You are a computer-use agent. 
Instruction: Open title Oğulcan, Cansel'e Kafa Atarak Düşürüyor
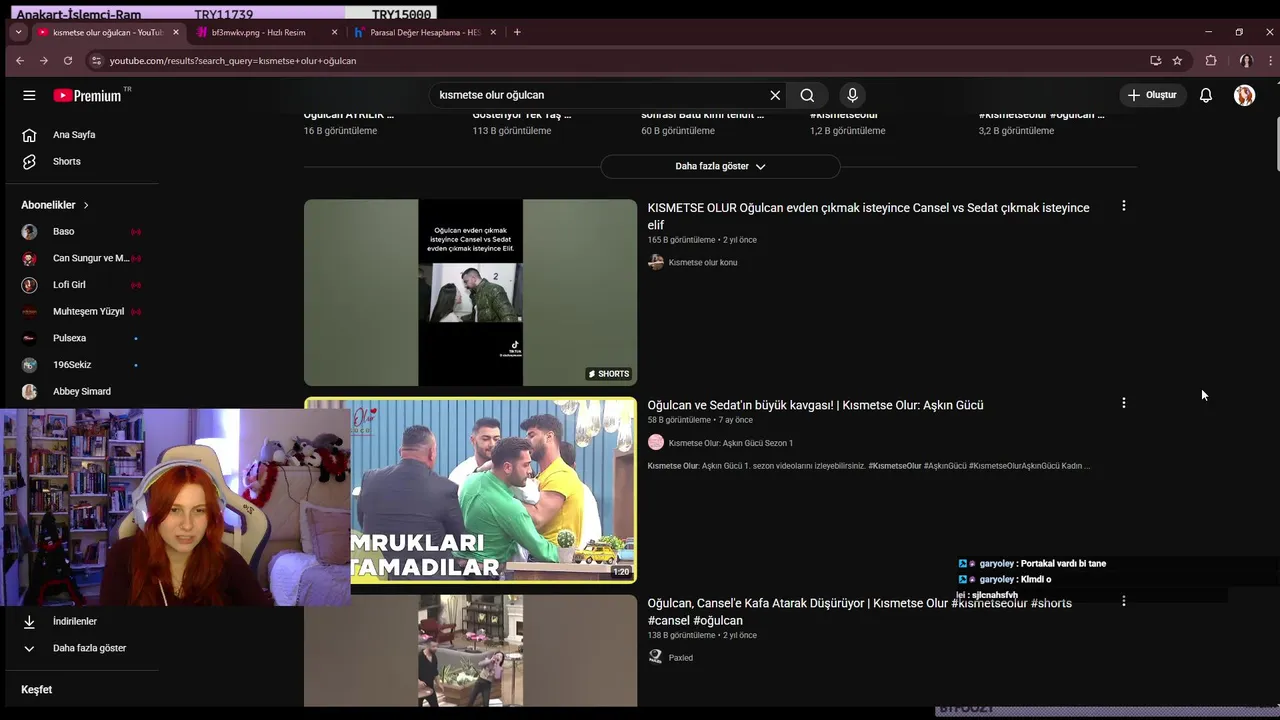click(x=859, y=612)
